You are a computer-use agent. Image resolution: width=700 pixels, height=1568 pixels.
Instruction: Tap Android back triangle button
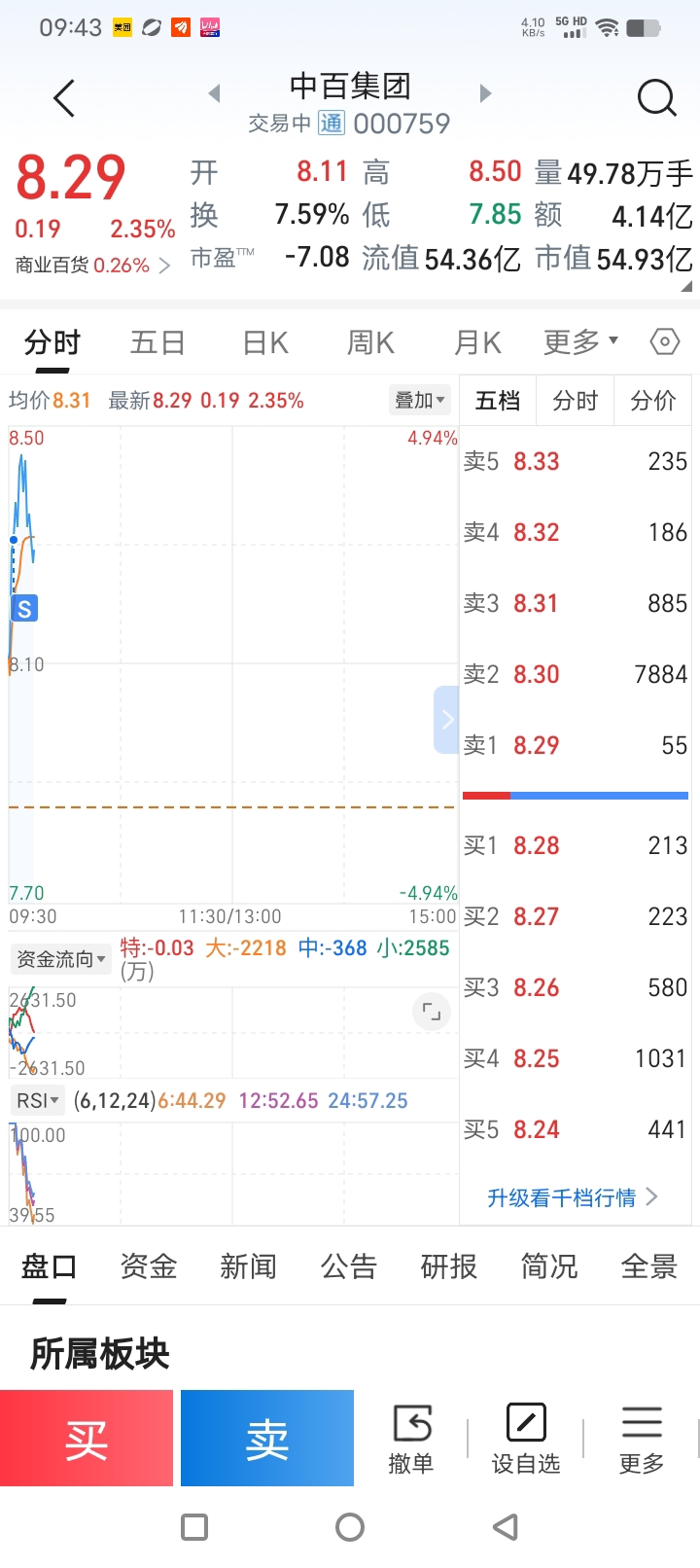pyautogui.click(x=506, y=1526)
